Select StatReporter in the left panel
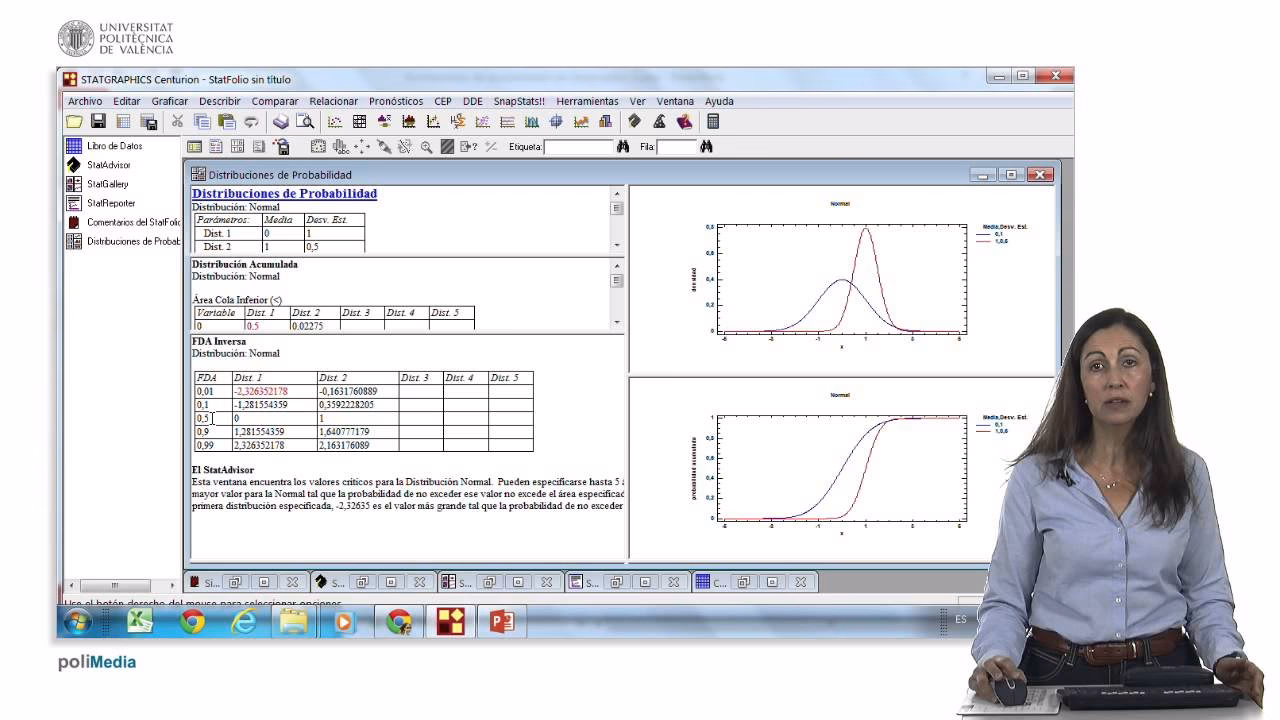 (110, 203)
